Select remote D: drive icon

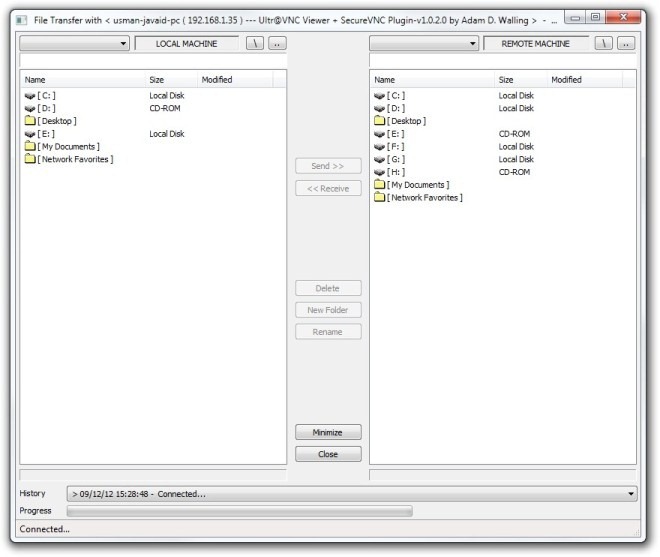click(x=380, y=109)
